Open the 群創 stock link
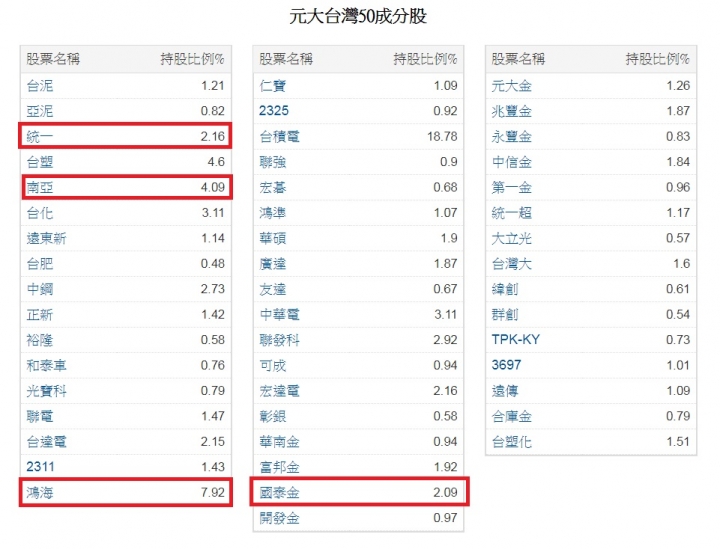Screen dimensions: 720x549 click(505, 315)
